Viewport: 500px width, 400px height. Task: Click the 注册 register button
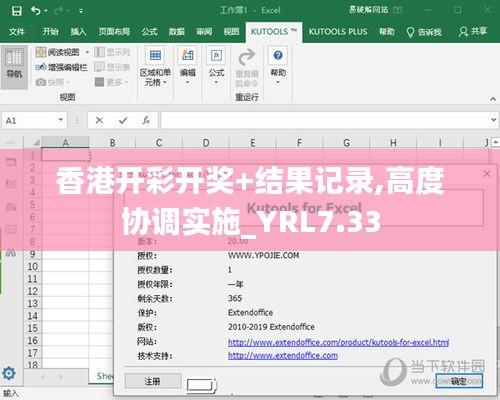(153, 381)
